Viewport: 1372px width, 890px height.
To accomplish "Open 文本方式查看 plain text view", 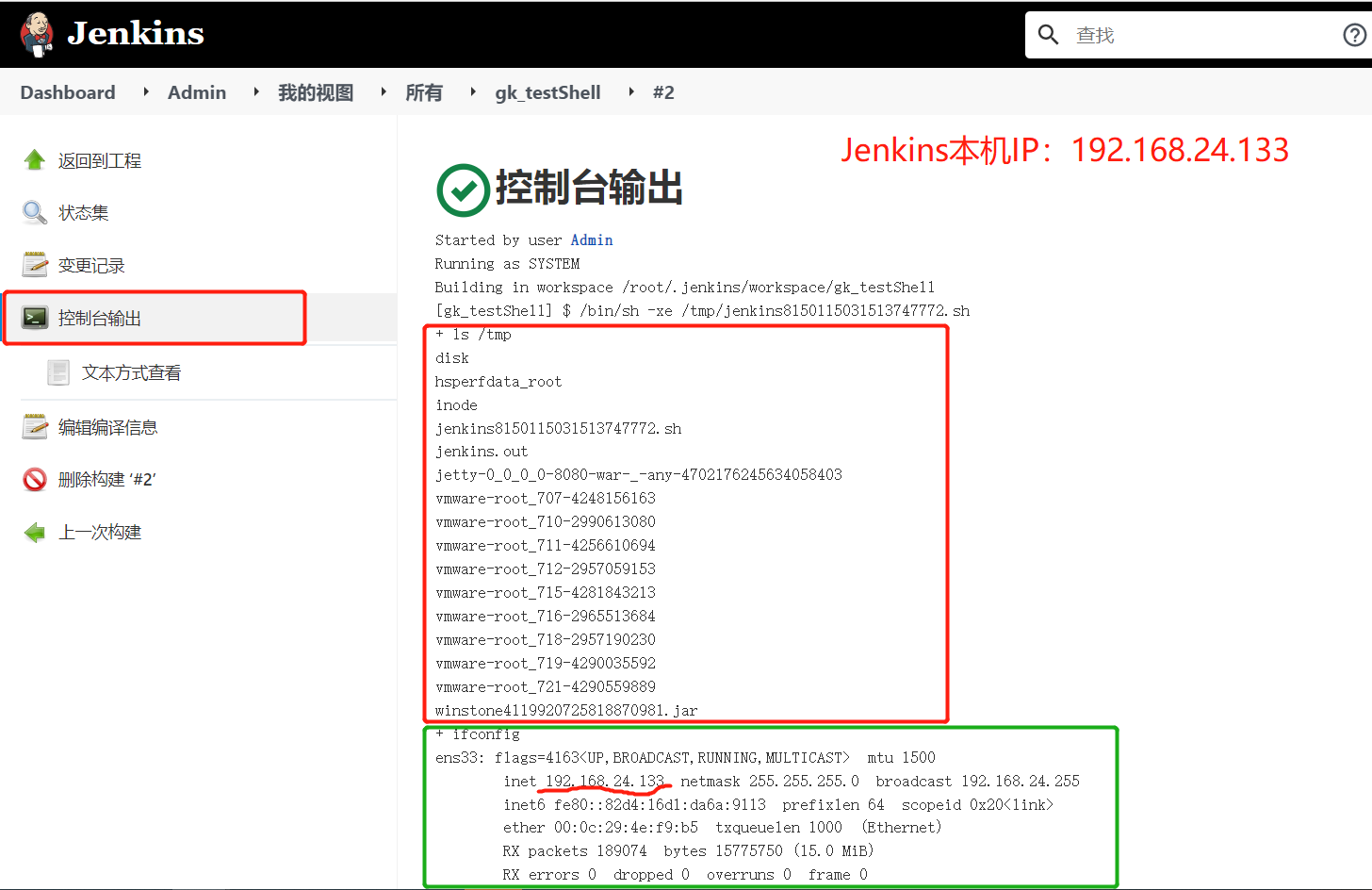I will pos(132,373).
